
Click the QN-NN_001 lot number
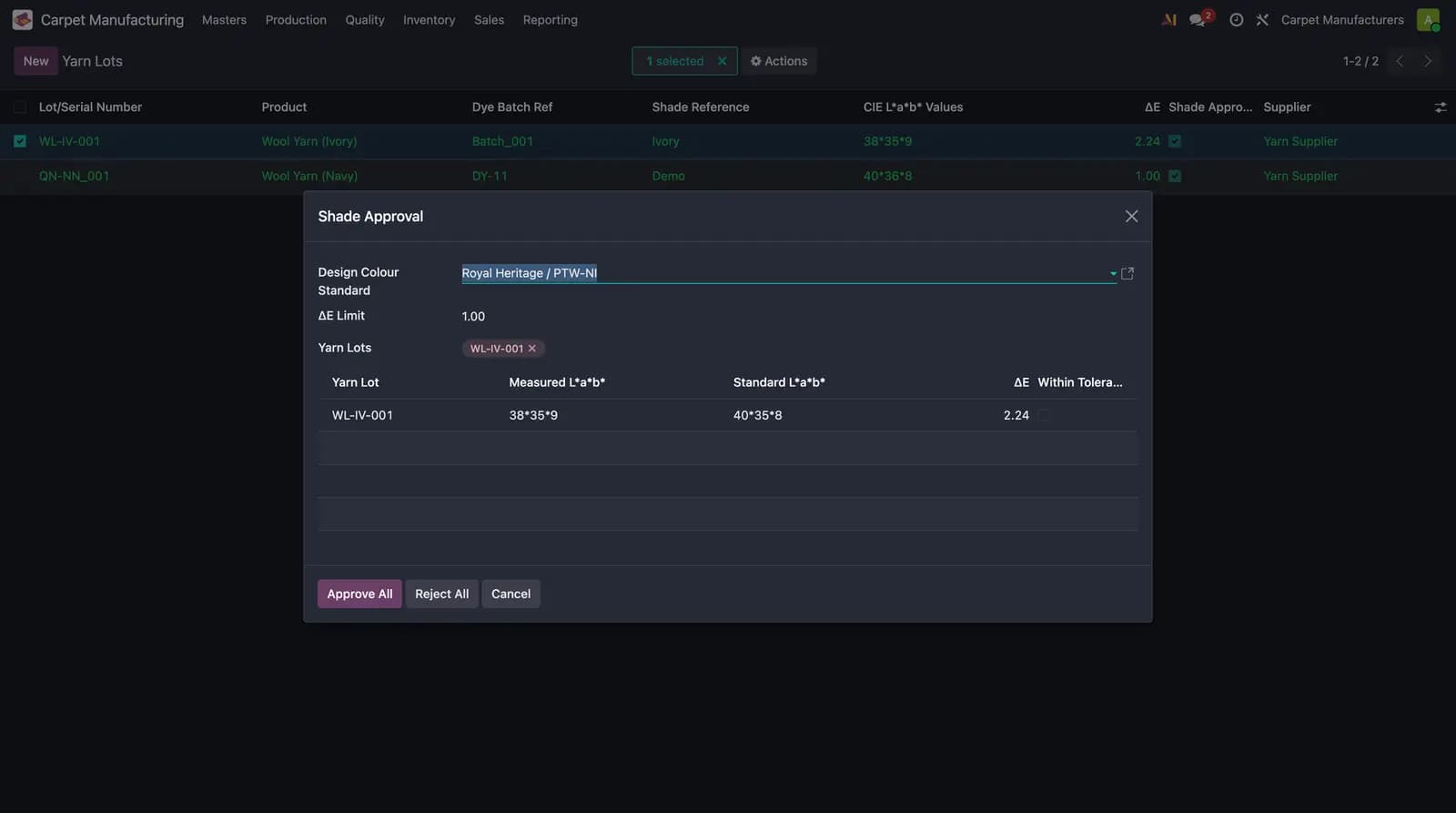[x=74, y=176]
